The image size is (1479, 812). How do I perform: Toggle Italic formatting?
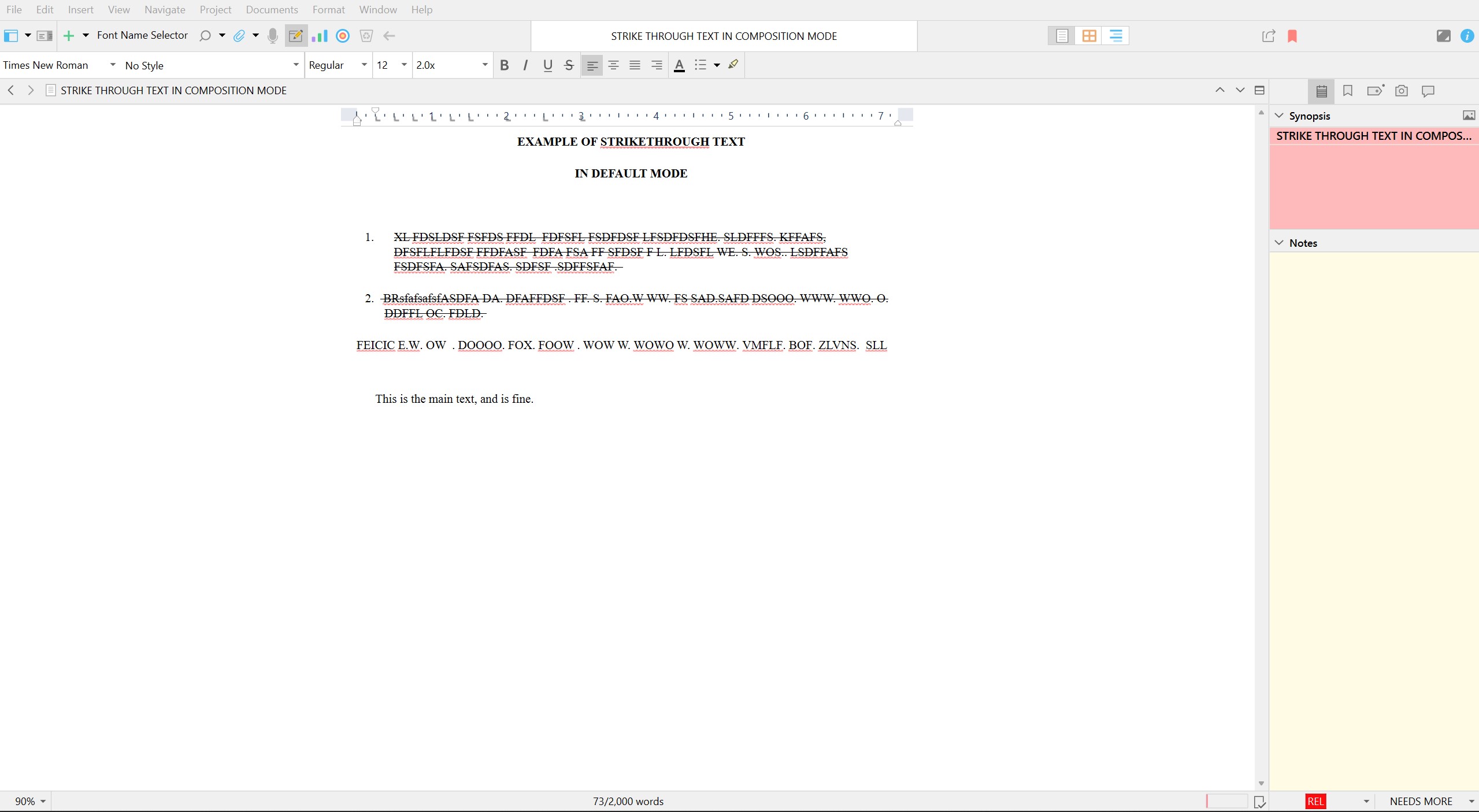[x=525, y=65]
